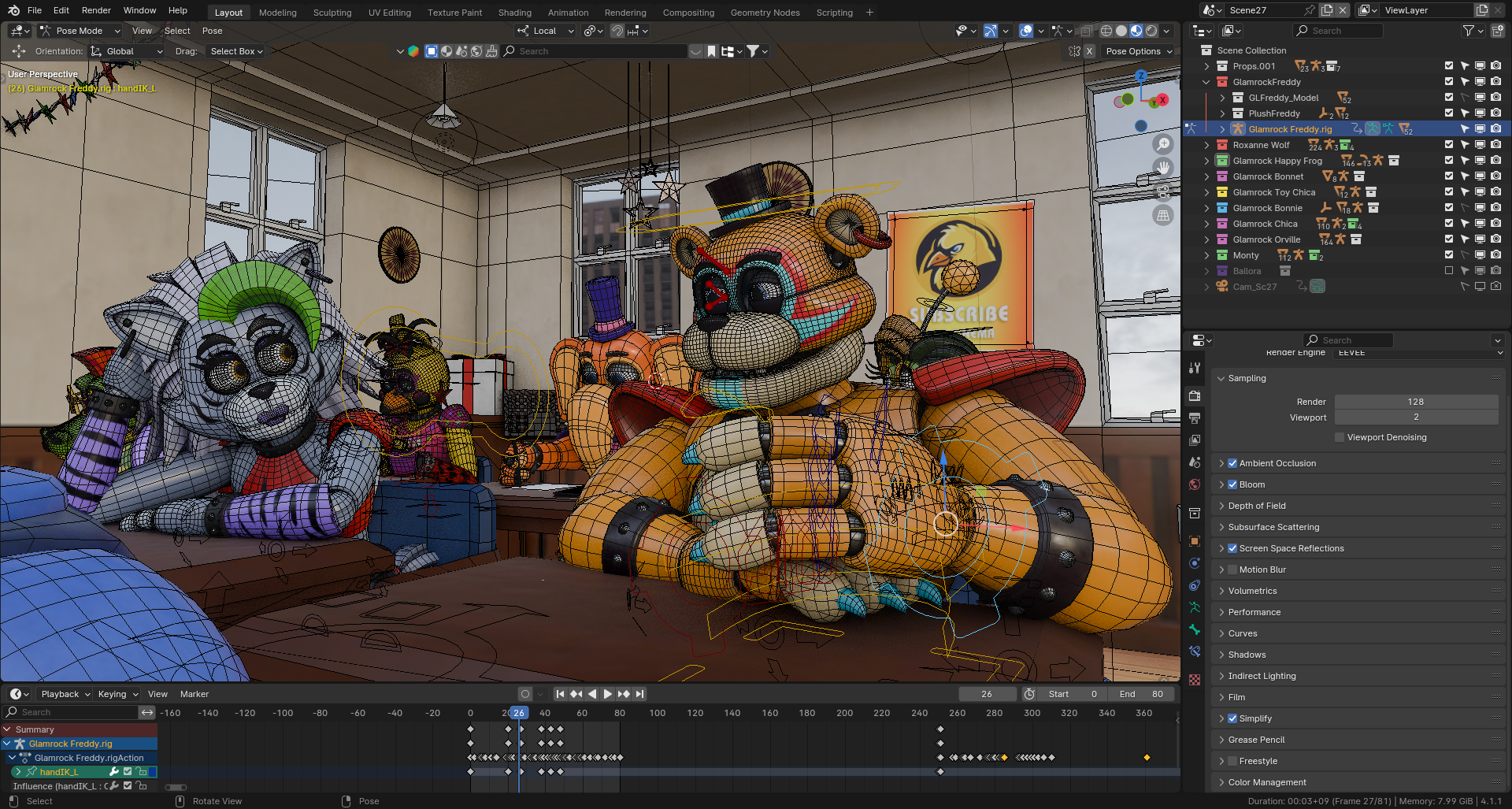Image resolution: width=1512 pixels, height=809 pixels.
Task: Click the viewport pan hand icon
Action: click(x=1163, y=168)
